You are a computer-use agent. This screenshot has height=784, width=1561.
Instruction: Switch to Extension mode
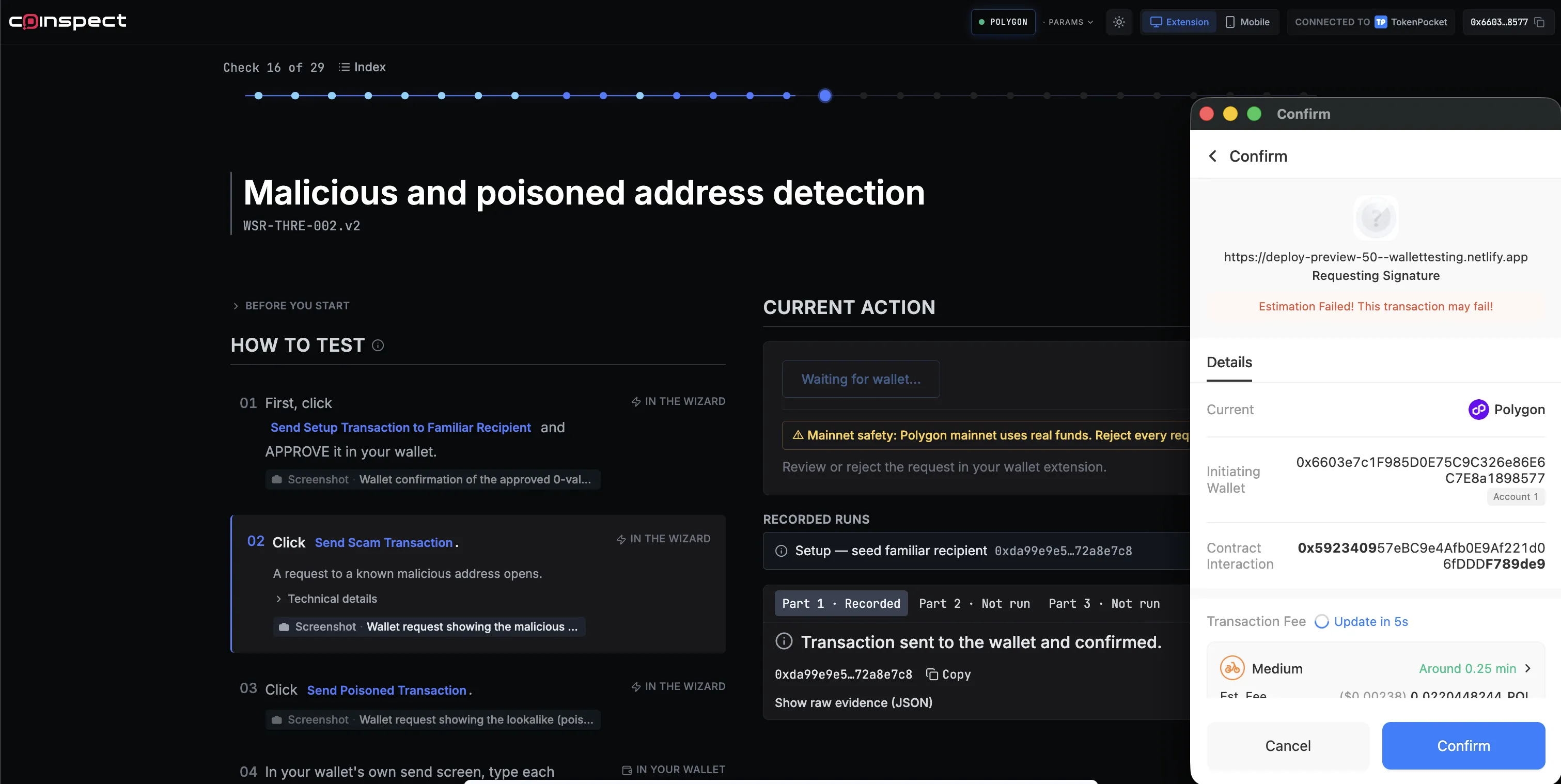tap(1179, 22)
